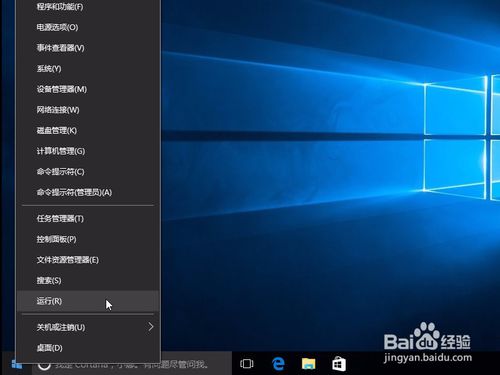The width and height of the screenshot is (500, 375).
Task: Open 控制面板(P) from the menu
Action: [x=88, y=239]
